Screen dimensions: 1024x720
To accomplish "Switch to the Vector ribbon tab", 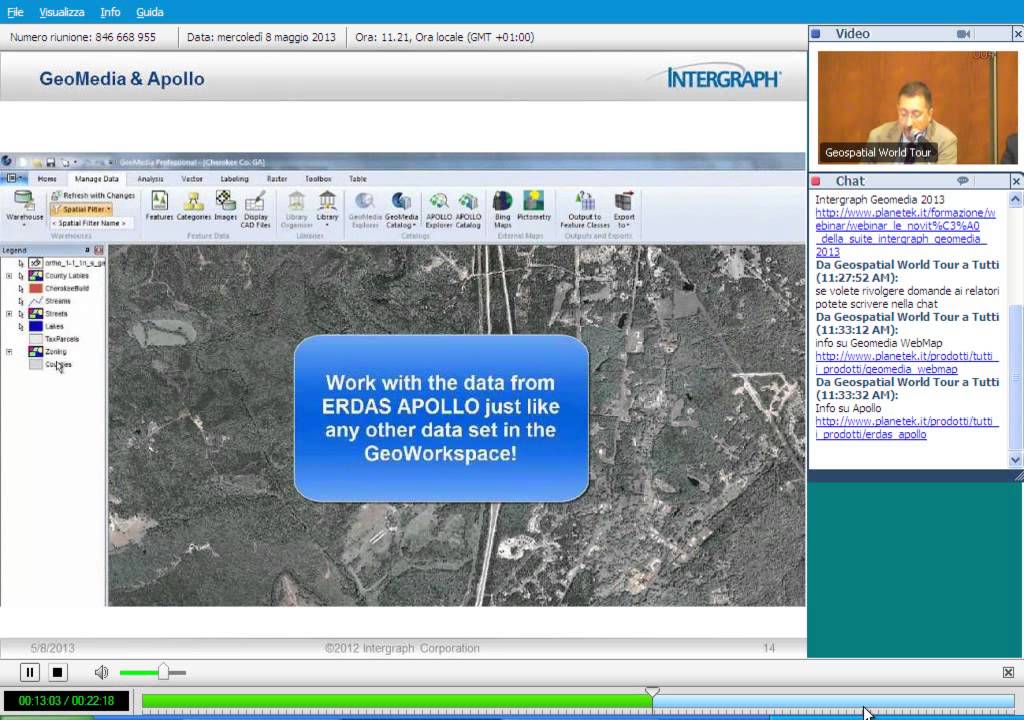I will point(192,178).
